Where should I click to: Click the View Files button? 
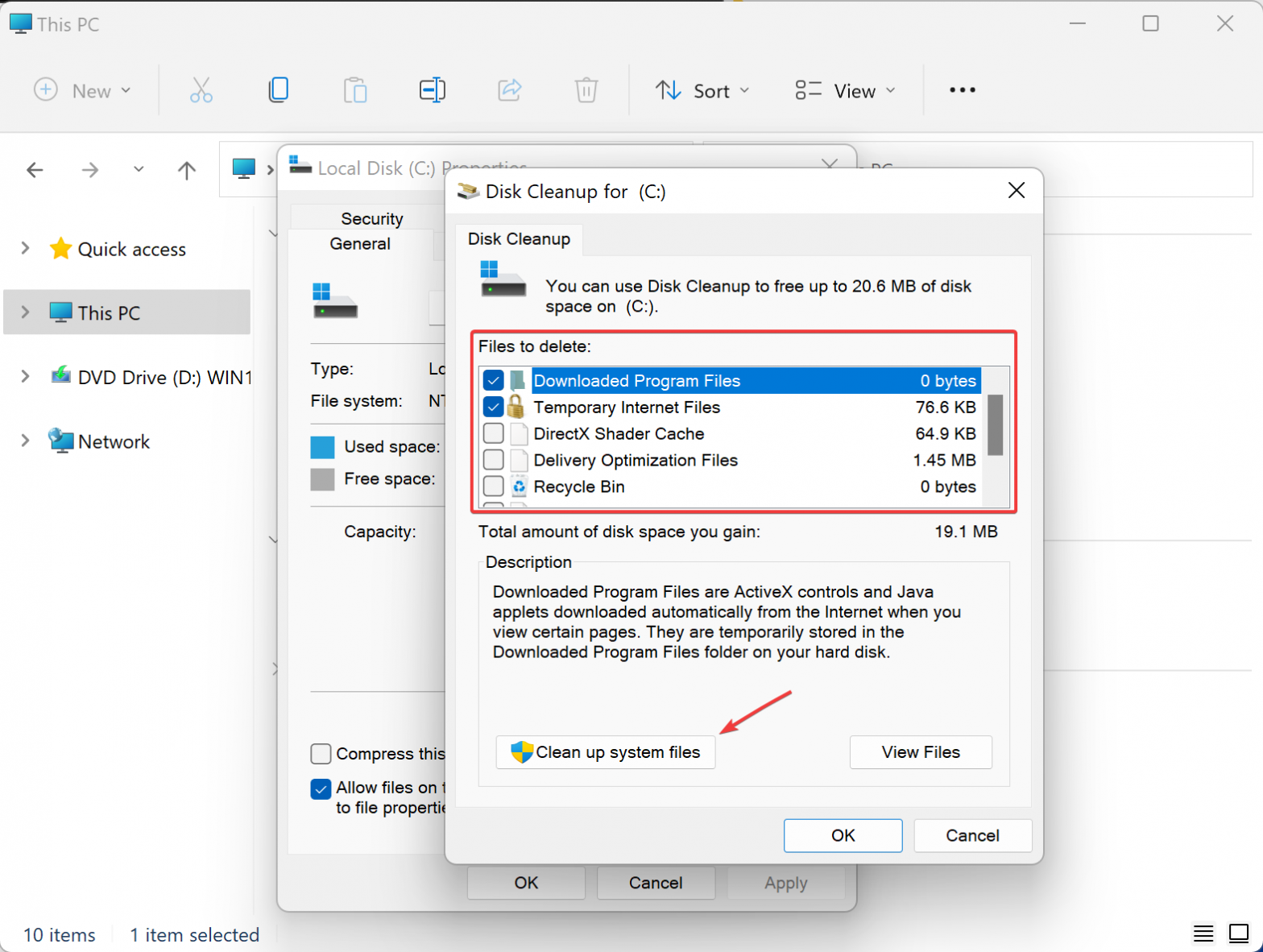pyautogui.click(x=921, y=752)
